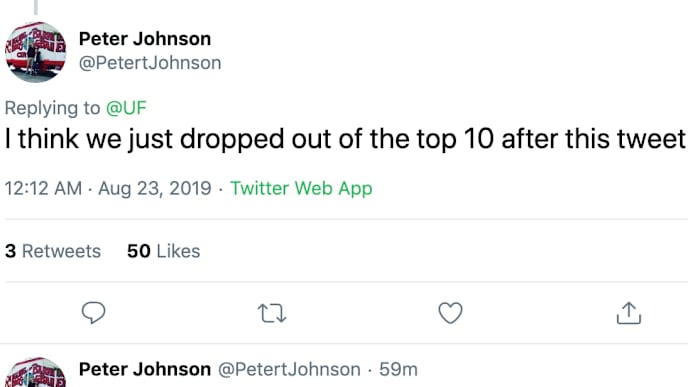The width and height of the screenshot is (688, 387).
Task: Like the tweet with heart icon
Action: 451,313
